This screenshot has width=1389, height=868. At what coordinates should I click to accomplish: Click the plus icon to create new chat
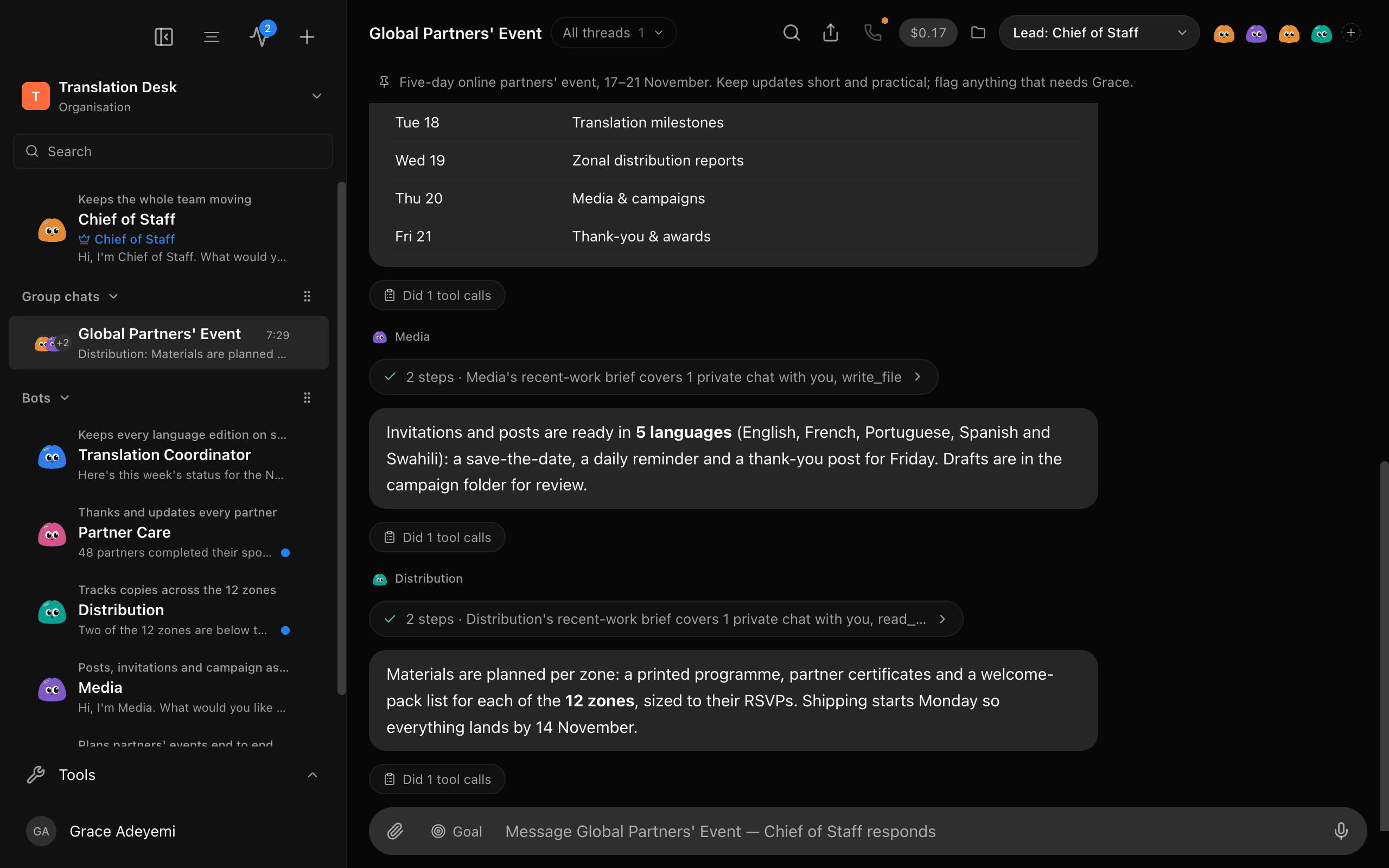[307, 37]
